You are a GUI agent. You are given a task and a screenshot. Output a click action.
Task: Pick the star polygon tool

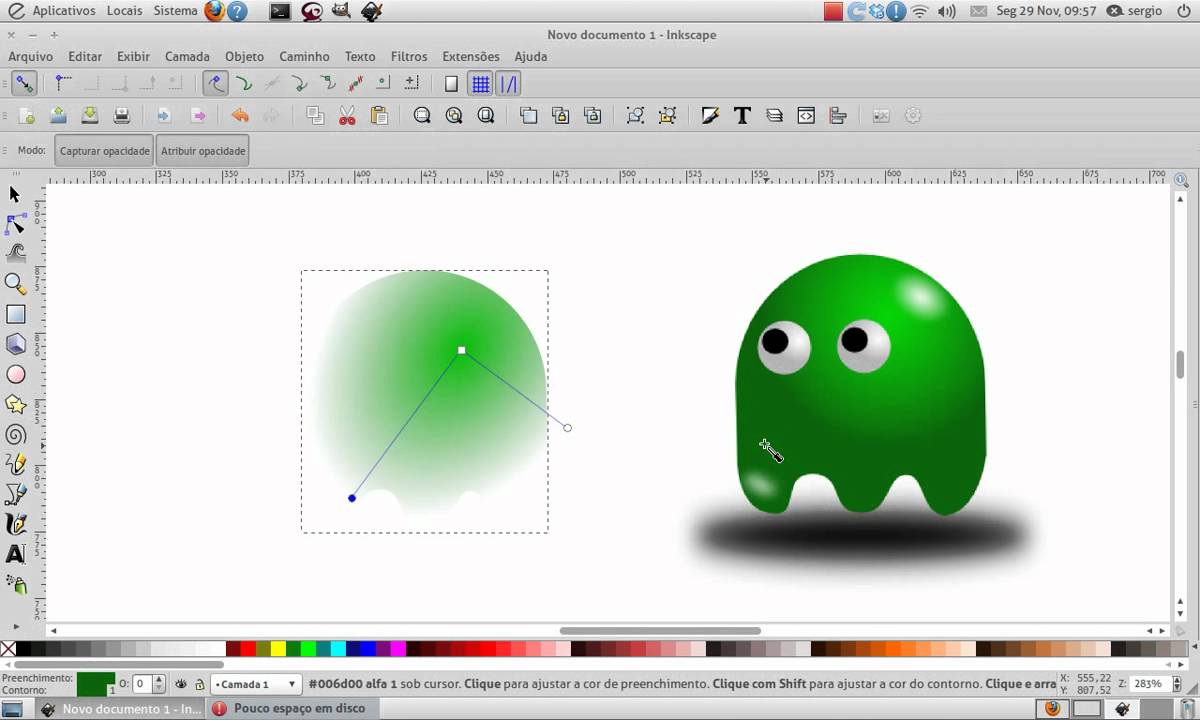[x=15, y=404]
